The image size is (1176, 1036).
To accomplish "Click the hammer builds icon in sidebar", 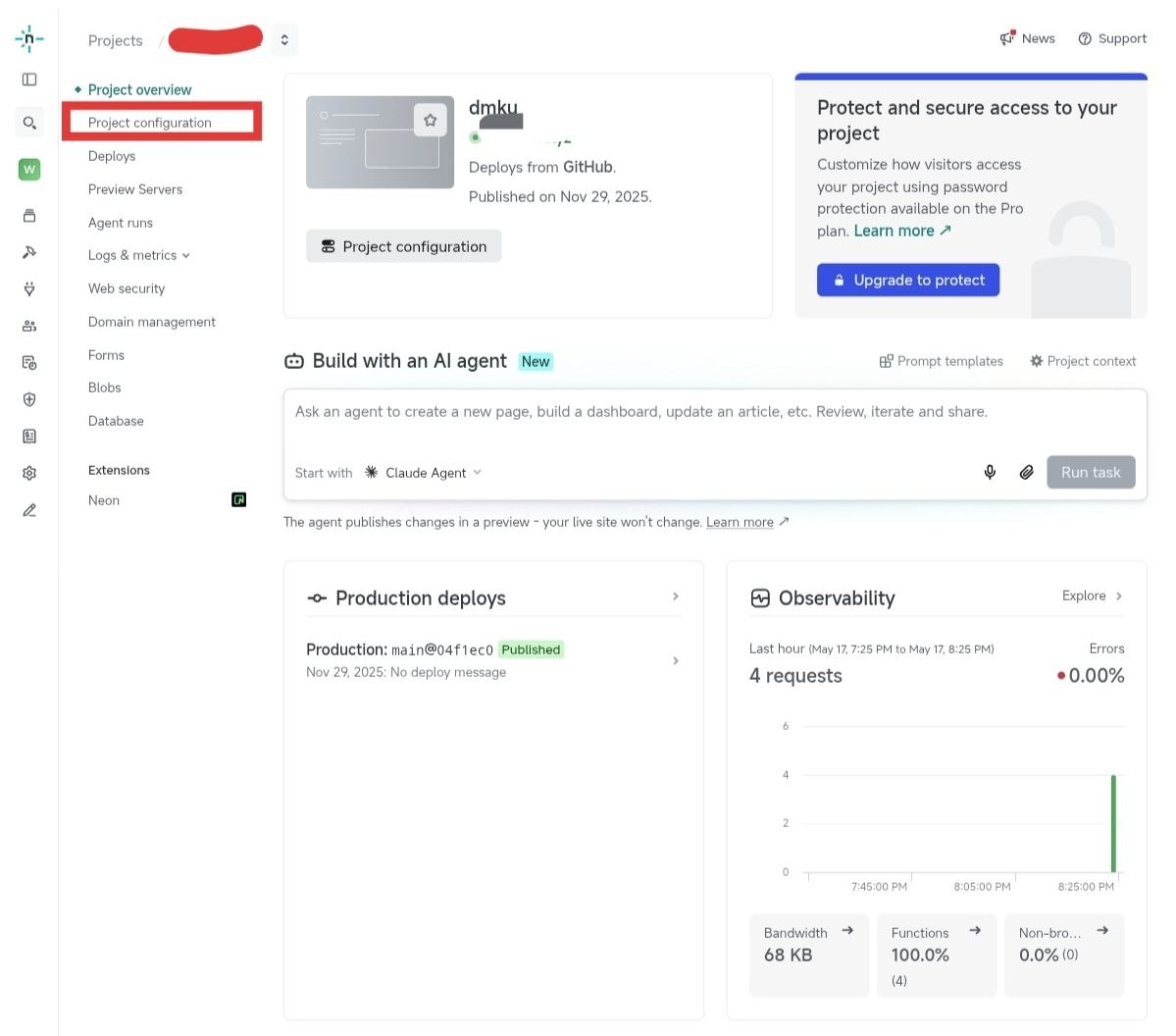I will coord(29,253).
